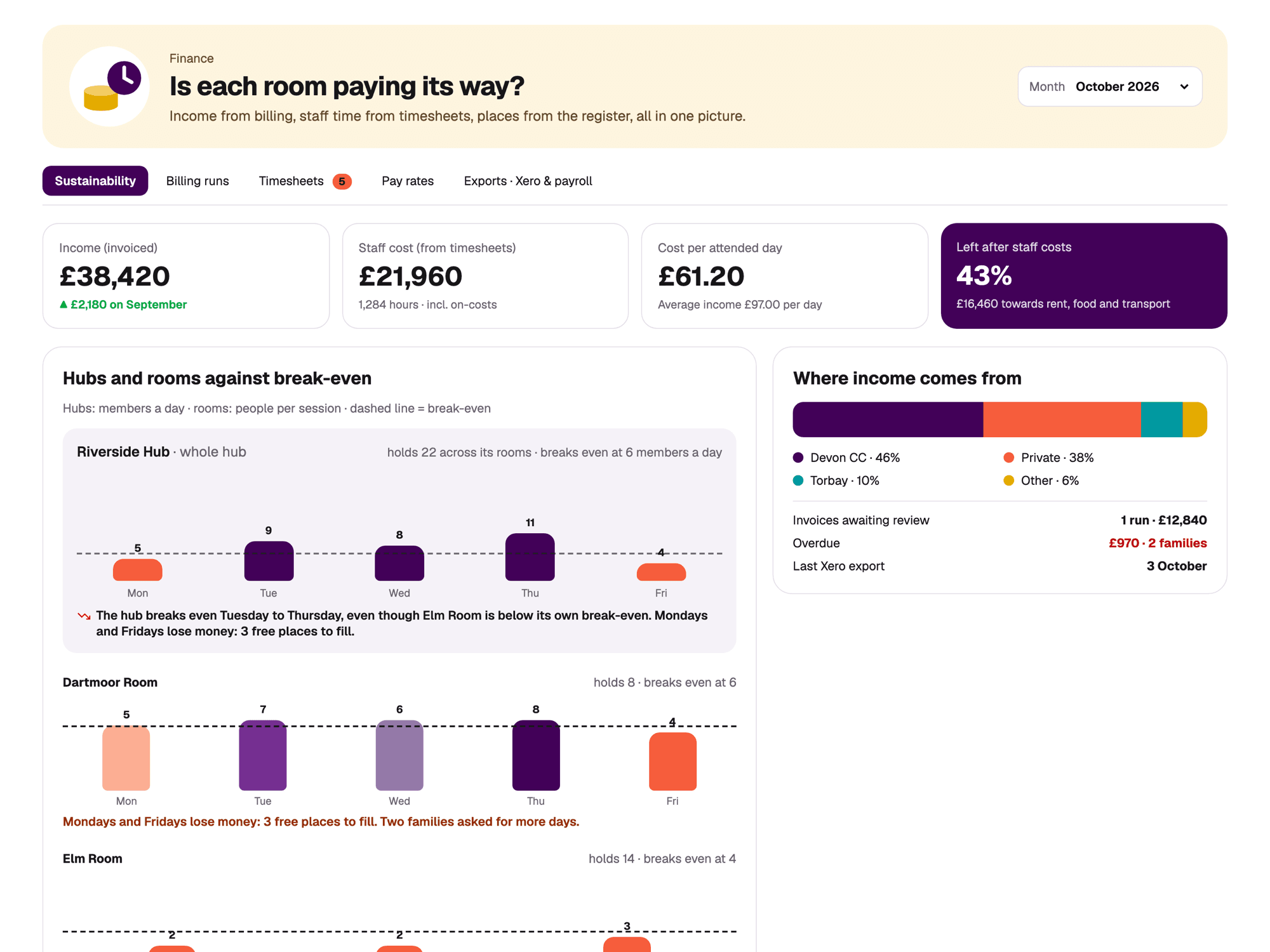Click the 'Elm Room' heading
Image resolution: width=1270 pixels, height=952 pixels.
point(93,859)
